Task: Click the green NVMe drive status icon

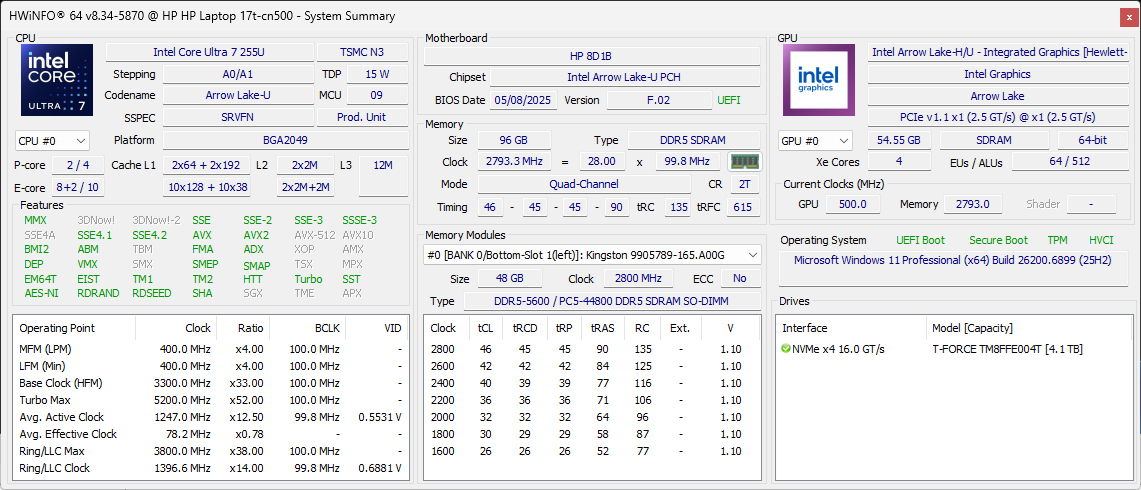Action: point(786,349)
